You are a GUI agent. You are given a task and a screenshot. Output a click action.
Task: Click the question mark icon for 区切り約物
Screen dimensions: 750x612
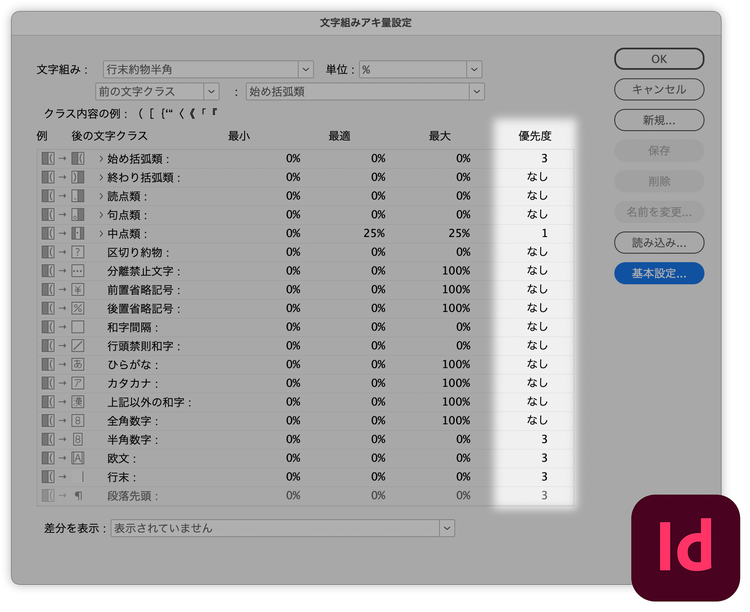(x=77, y=252)
